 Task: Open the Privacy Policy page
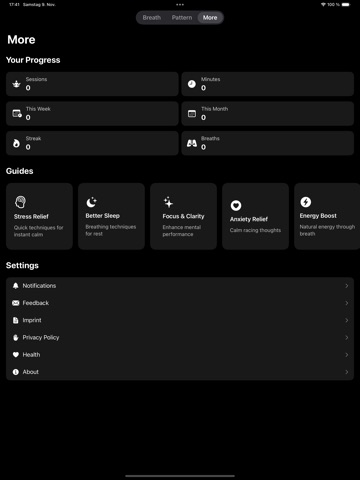tap(180, 338)
